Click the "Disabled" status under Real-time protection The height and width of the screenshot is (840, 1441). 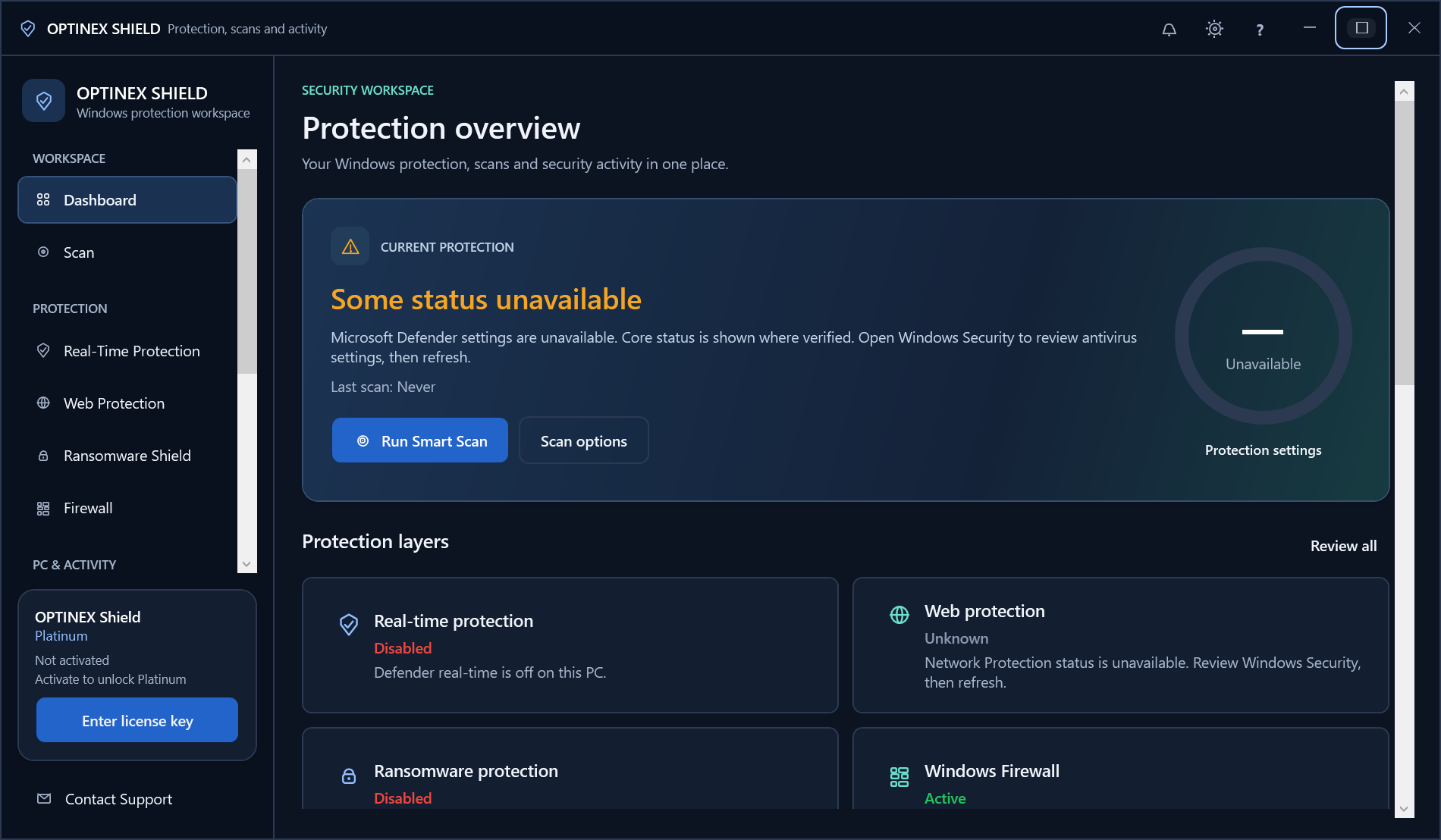403,648
